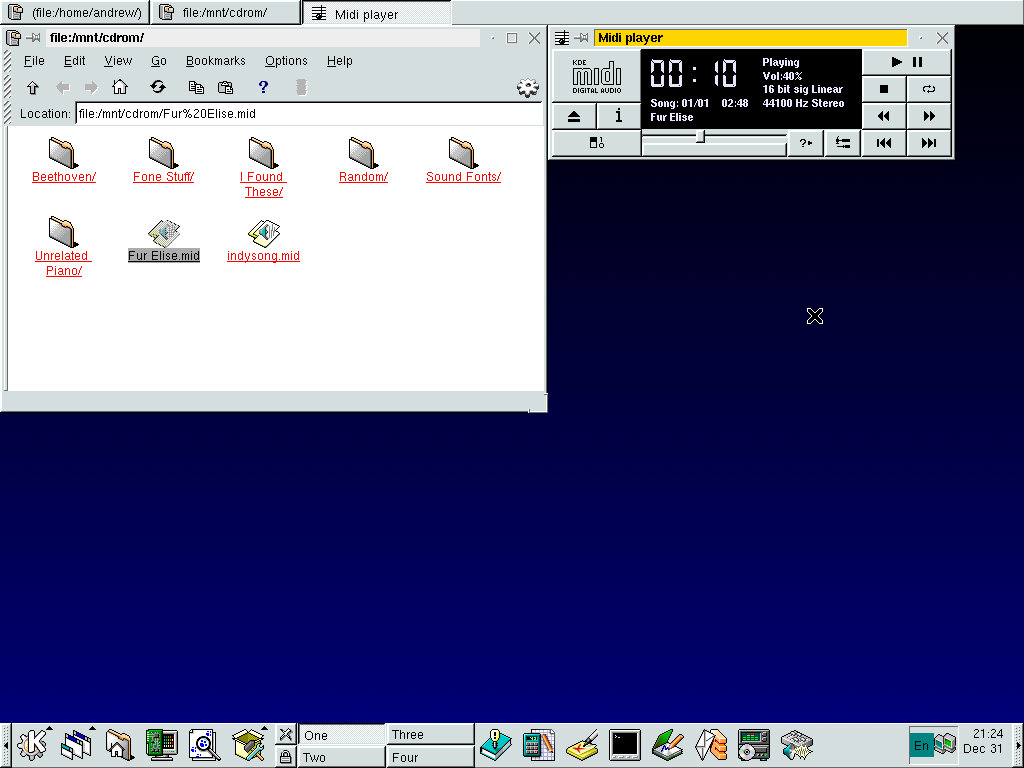Open the file manager window menu icon

(x=14, y=38)
